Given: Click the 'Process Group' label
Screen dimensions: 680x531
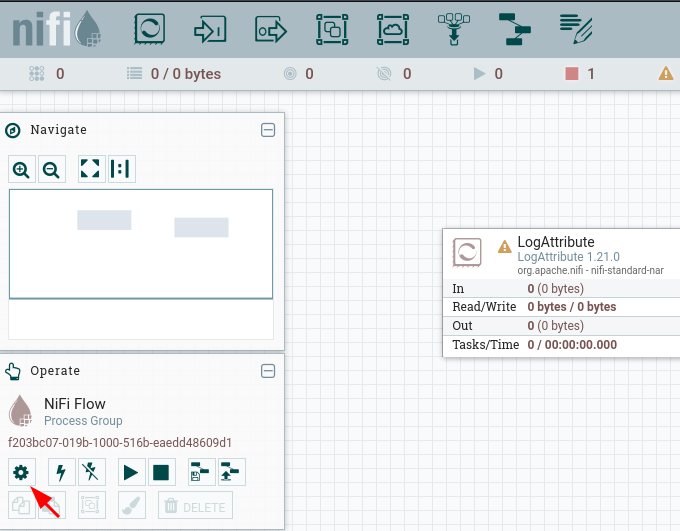Looking at the screenshot, I should tap(83, 421).
